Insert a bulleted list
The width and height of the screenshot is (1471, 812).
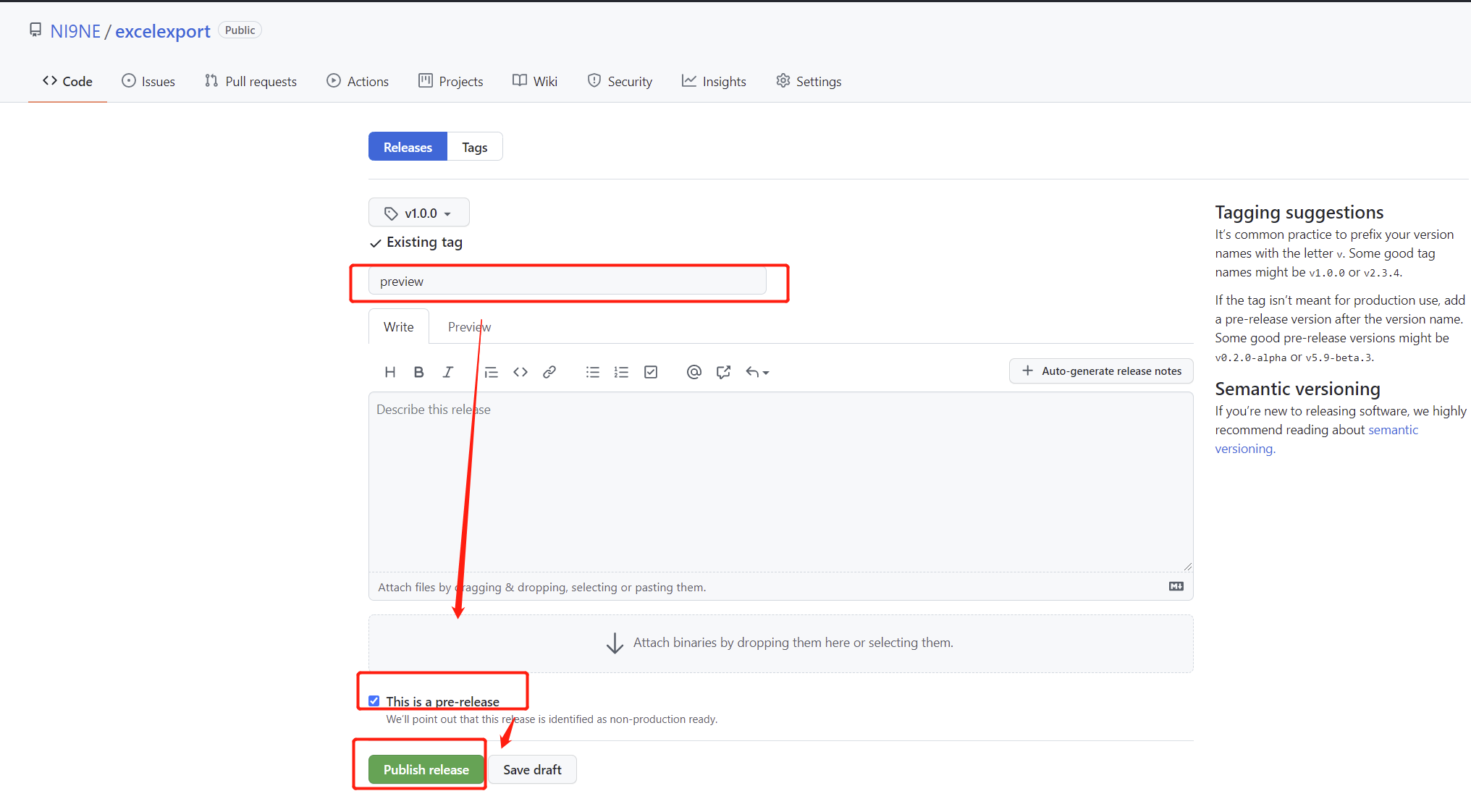click(x=593, y=372)
